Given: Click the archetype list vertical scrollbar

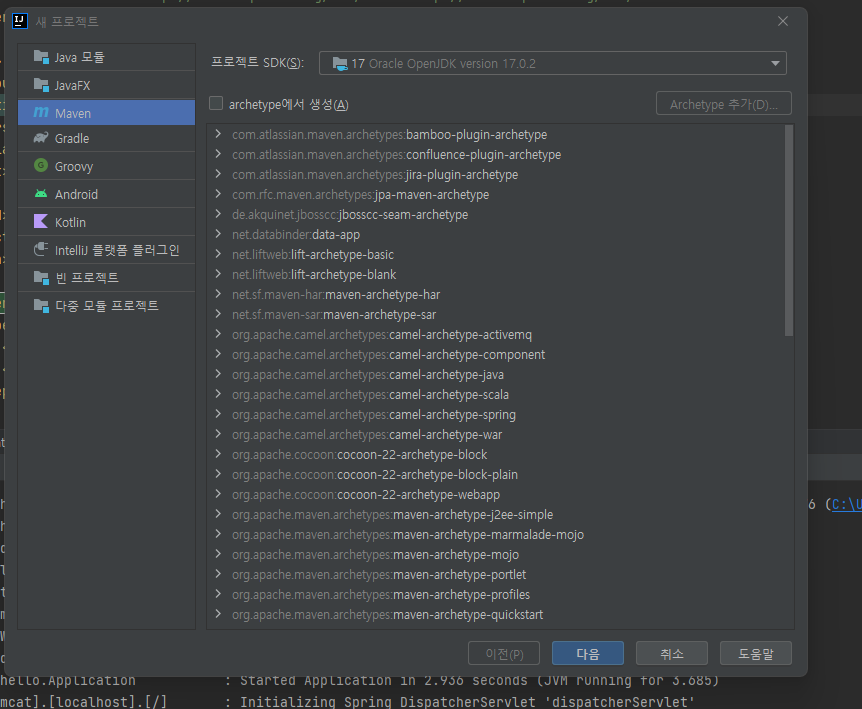Looking at the screenshot, I should tap(788, 232).
